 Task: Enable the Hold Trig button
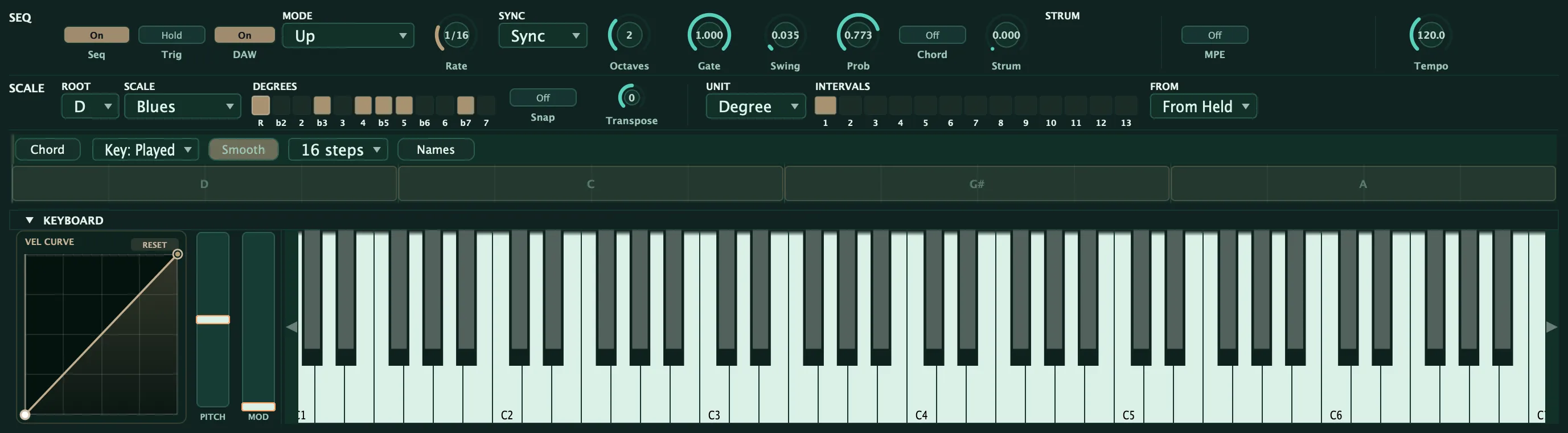171,35
